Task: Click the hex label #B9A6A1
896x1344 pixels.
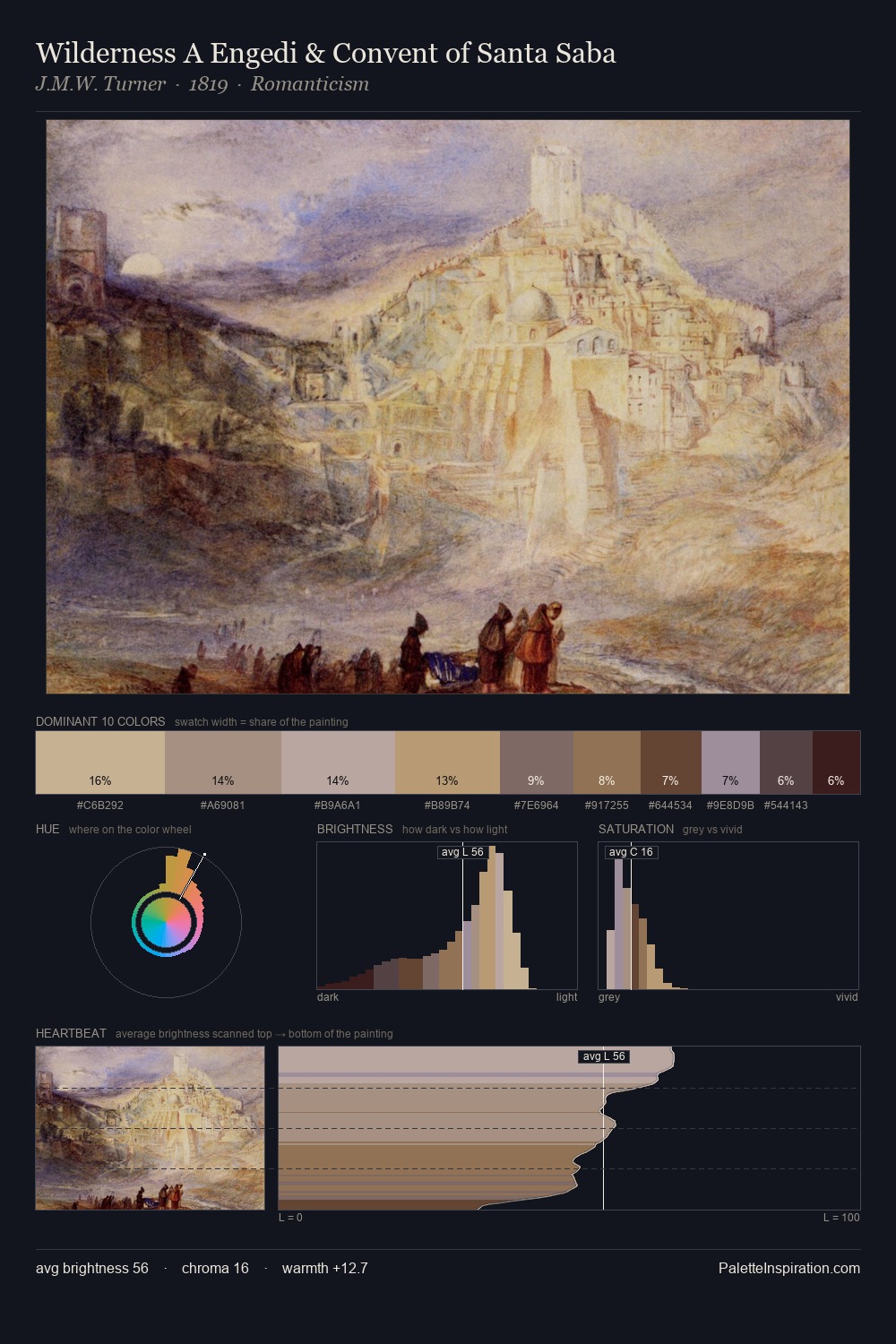Action: coord(338,806)
